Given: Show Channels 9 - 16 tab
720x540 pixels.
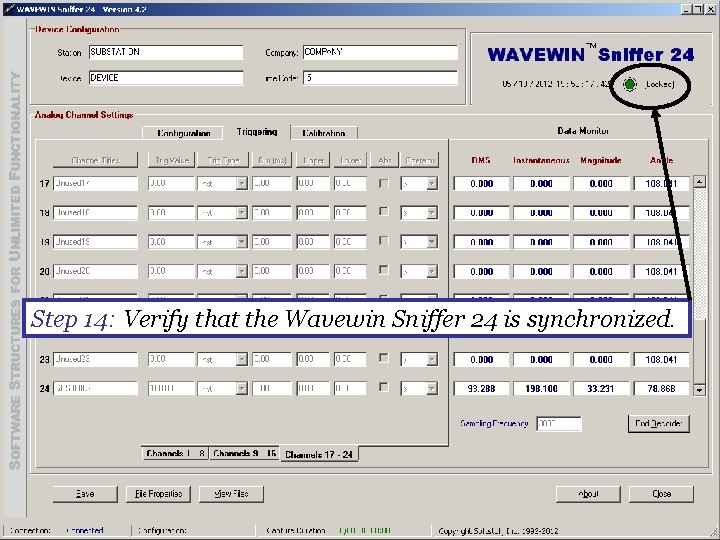Looking at the screenshot, I should [244, 453].
